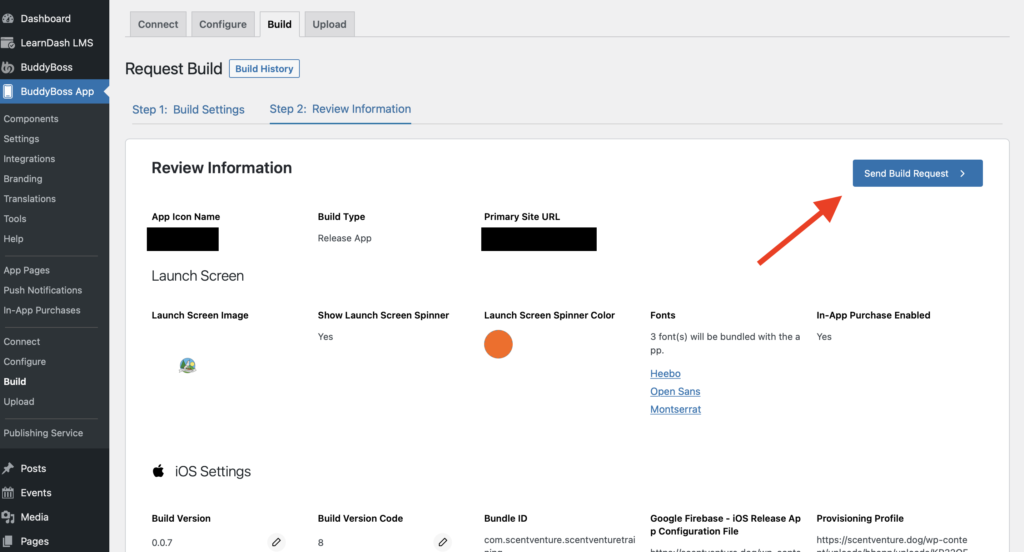Edit Build Version Code pencil icon
Viewport: 1024px width, 552px height.
[x=443, y=542]
